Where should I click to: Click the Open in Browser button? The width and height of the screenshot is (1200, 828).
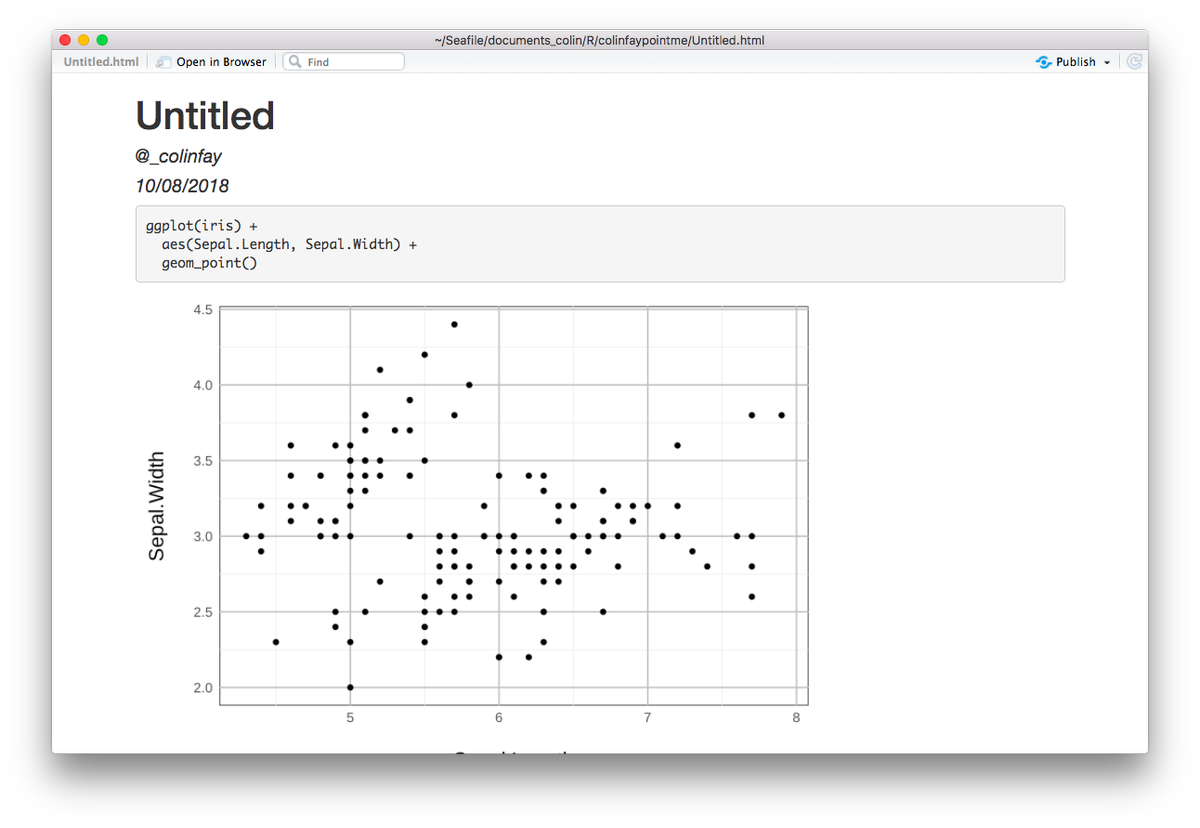pyautogui.click(x=212, y=62)
